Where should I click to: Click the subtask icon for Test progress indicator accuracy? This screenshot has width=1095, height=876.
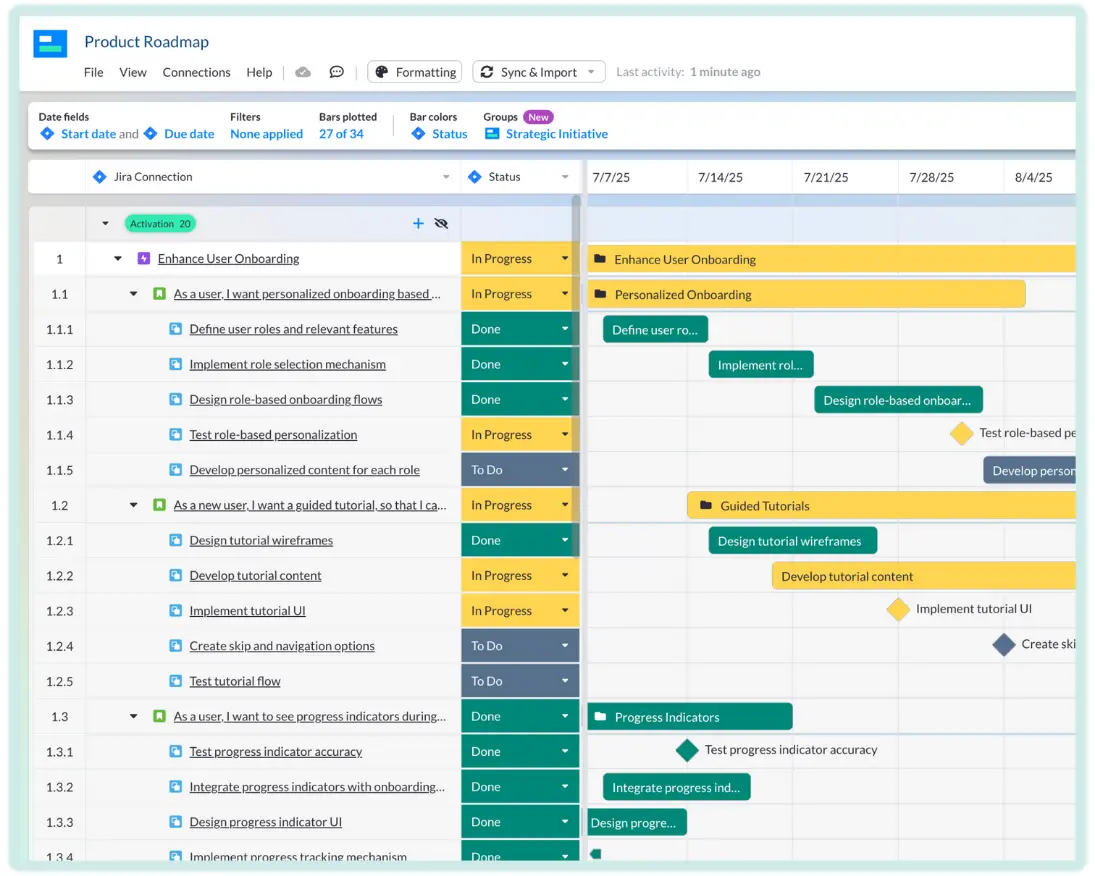click(x=176, y=751)
